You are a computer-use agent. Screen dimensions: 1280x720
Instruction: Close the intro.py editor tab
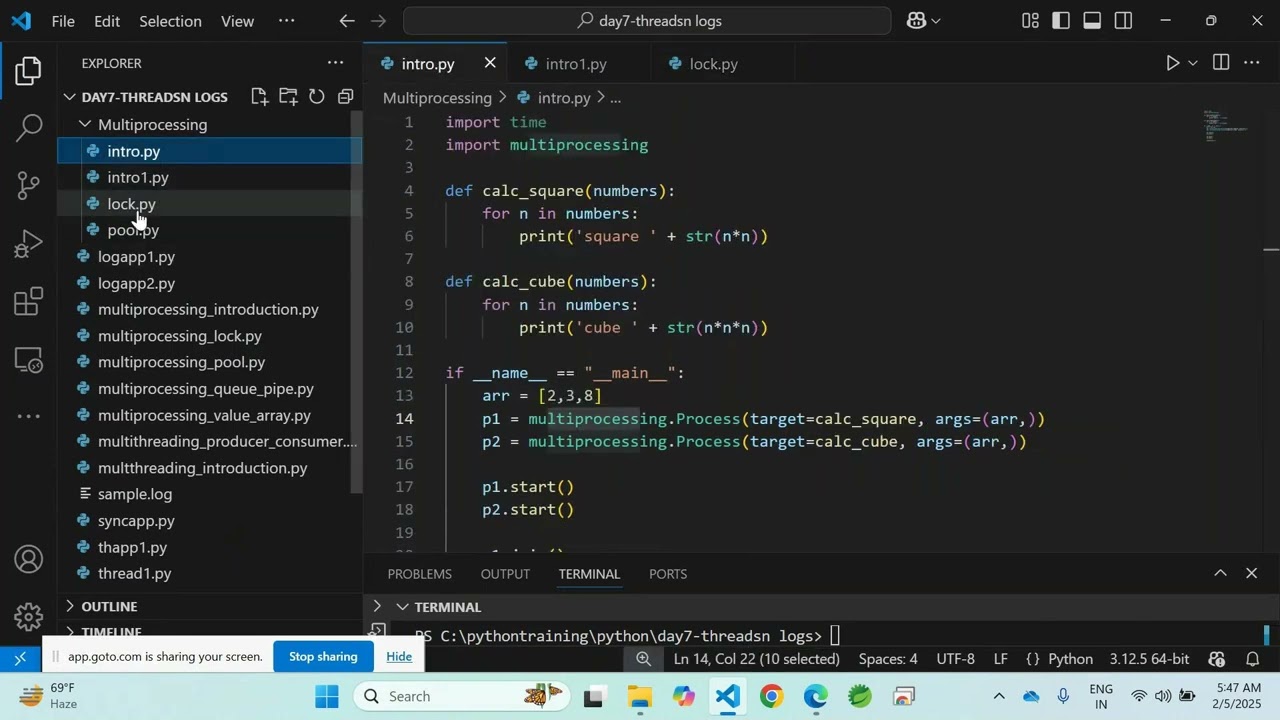coord(490,63)
